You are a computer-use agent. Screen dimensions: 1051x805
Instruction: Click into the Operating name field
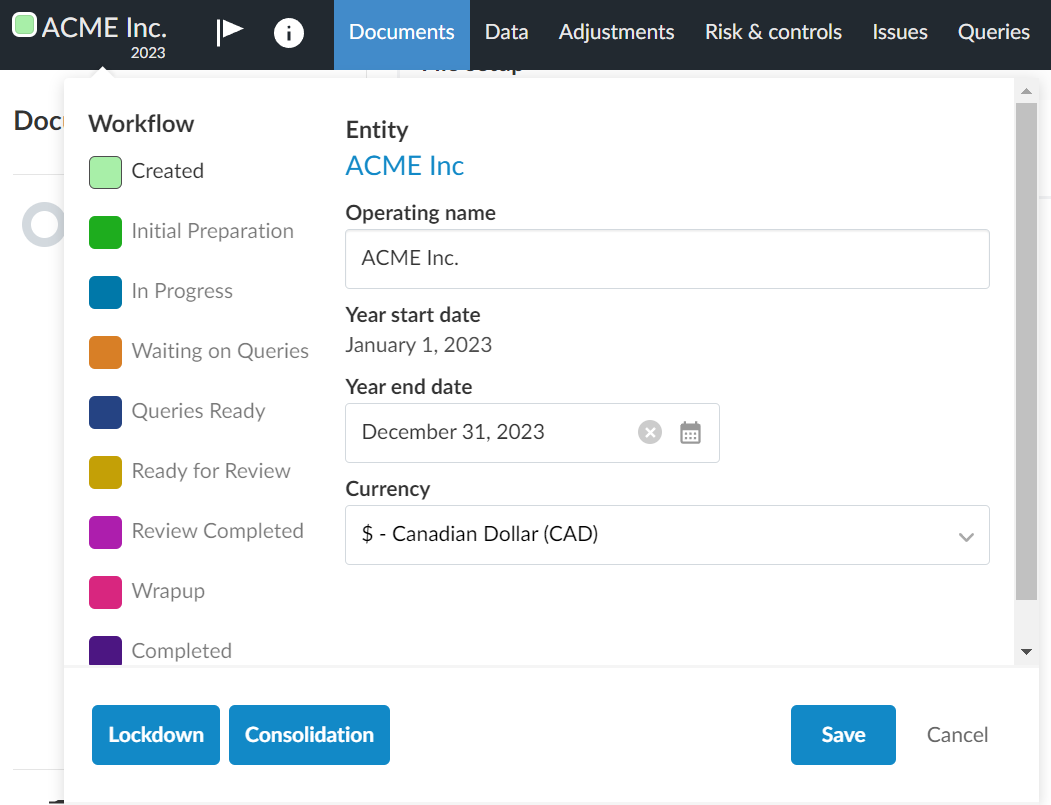pyautogui.click(x=667, y=259)
